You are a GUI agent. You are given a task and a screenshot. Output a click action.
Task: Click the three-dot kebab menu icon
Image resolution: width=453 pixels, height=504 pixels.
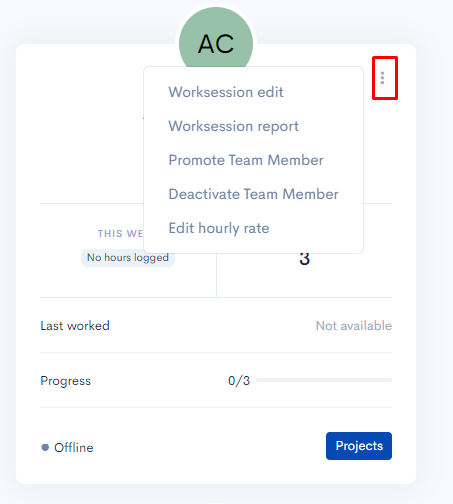click(x=382, y=78)
